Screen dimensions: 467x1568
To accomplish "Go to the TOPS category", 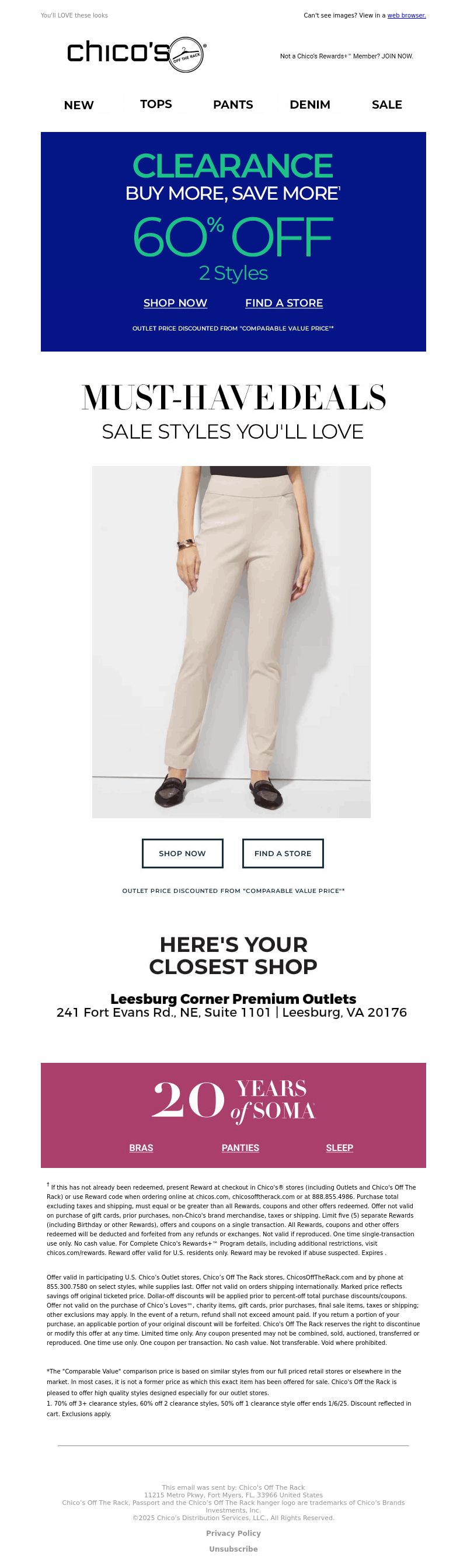I will pyautogui.click(x=156, y=104).
